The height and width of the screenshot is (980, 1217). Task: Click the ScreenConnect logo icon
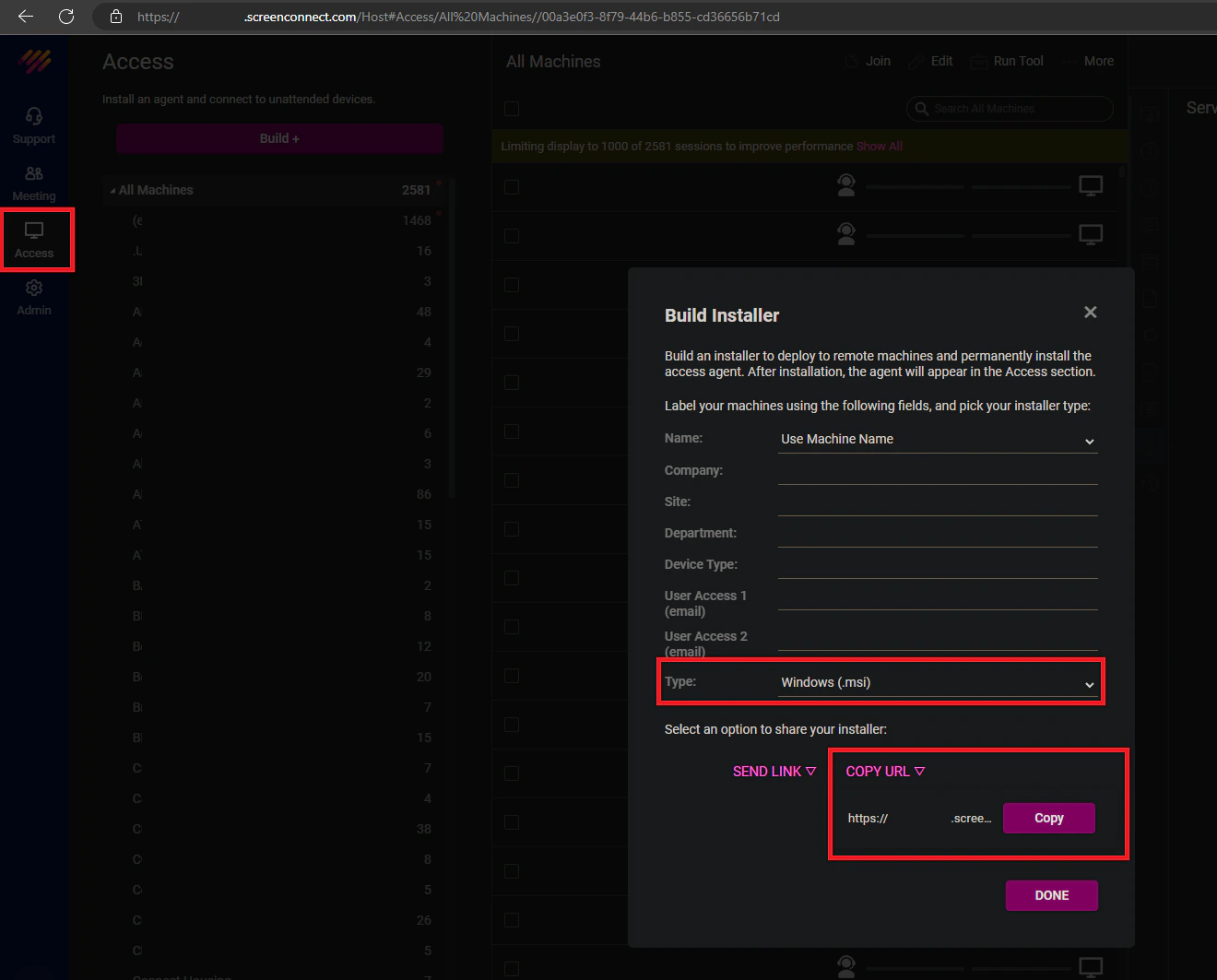click(35, 62)
